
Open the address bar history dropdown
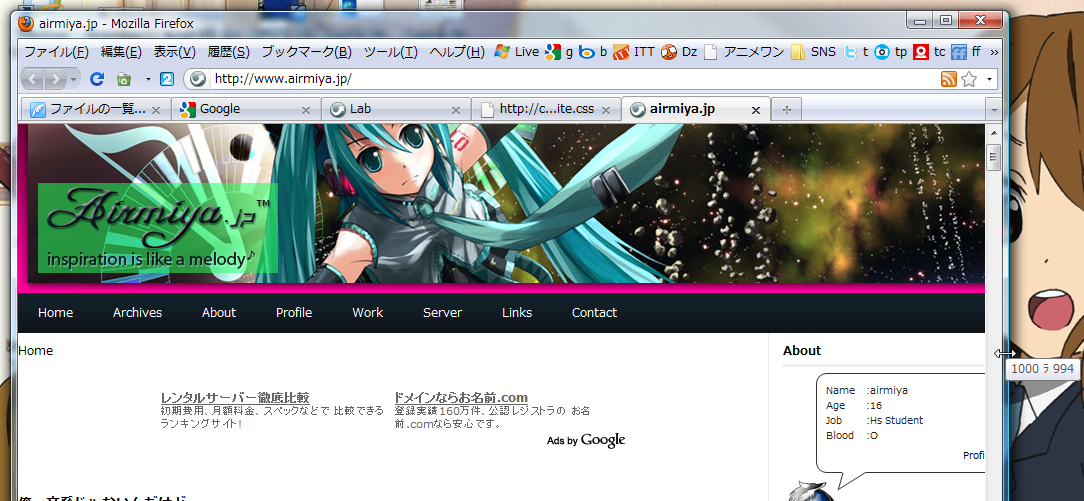click(x=989, y=79)
